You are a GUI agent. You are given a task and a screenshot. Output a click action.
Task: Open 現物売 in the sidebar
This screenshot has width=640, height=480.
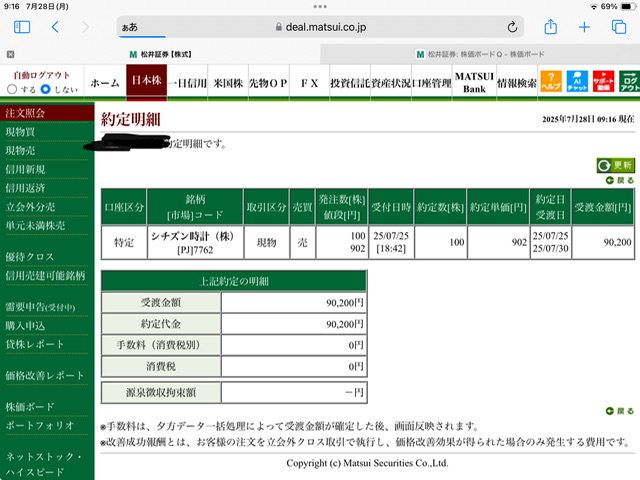point(20,151)
